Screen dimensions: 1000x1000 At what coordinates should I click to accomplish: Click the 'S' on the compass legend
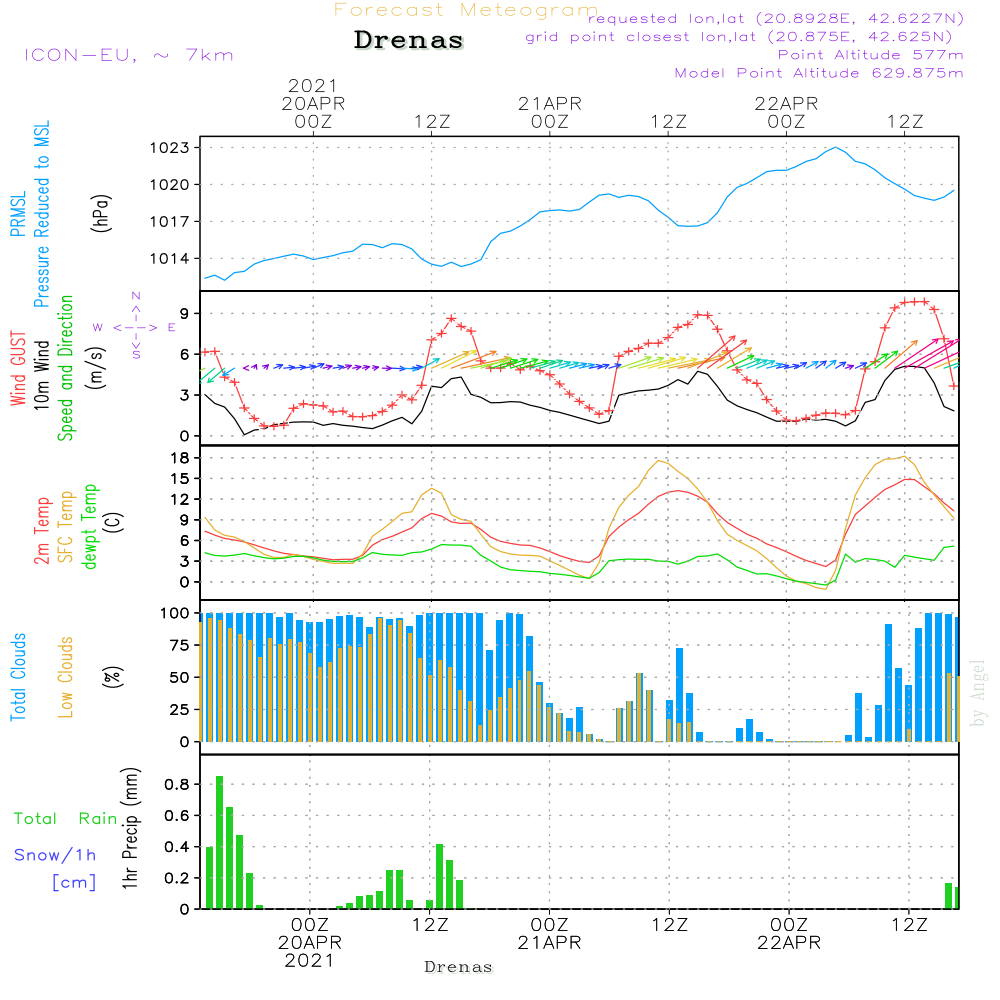pyautogui.click(x=136, y=354)
